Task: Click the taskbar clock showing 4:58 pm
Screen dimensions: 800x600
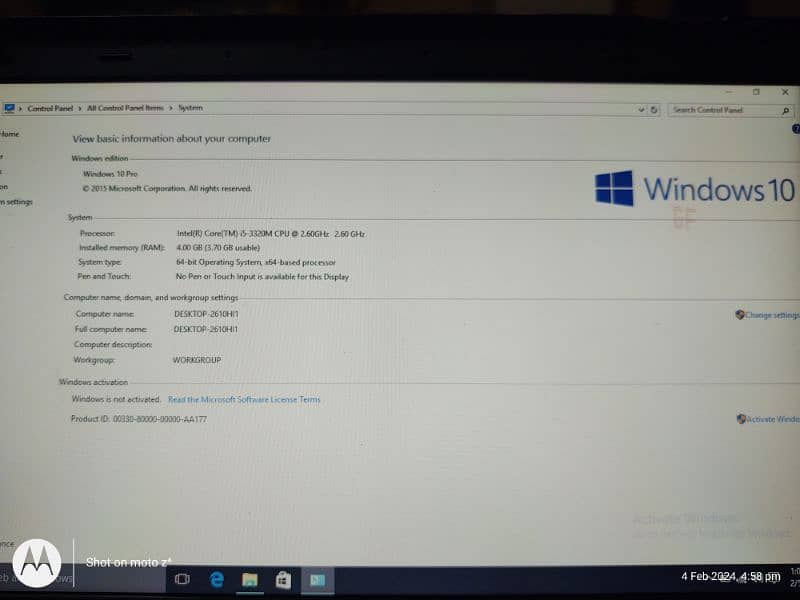Action: 731,577
